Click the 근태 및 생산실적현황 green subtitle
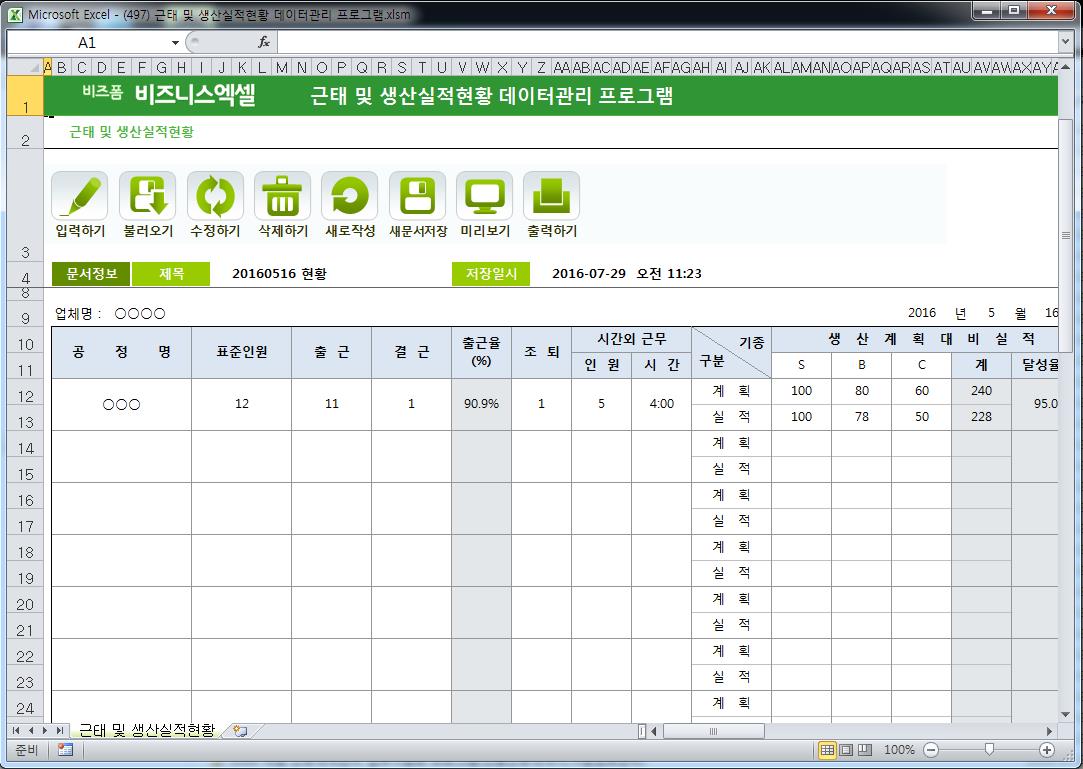1083x769 pixels. point(131,132)
